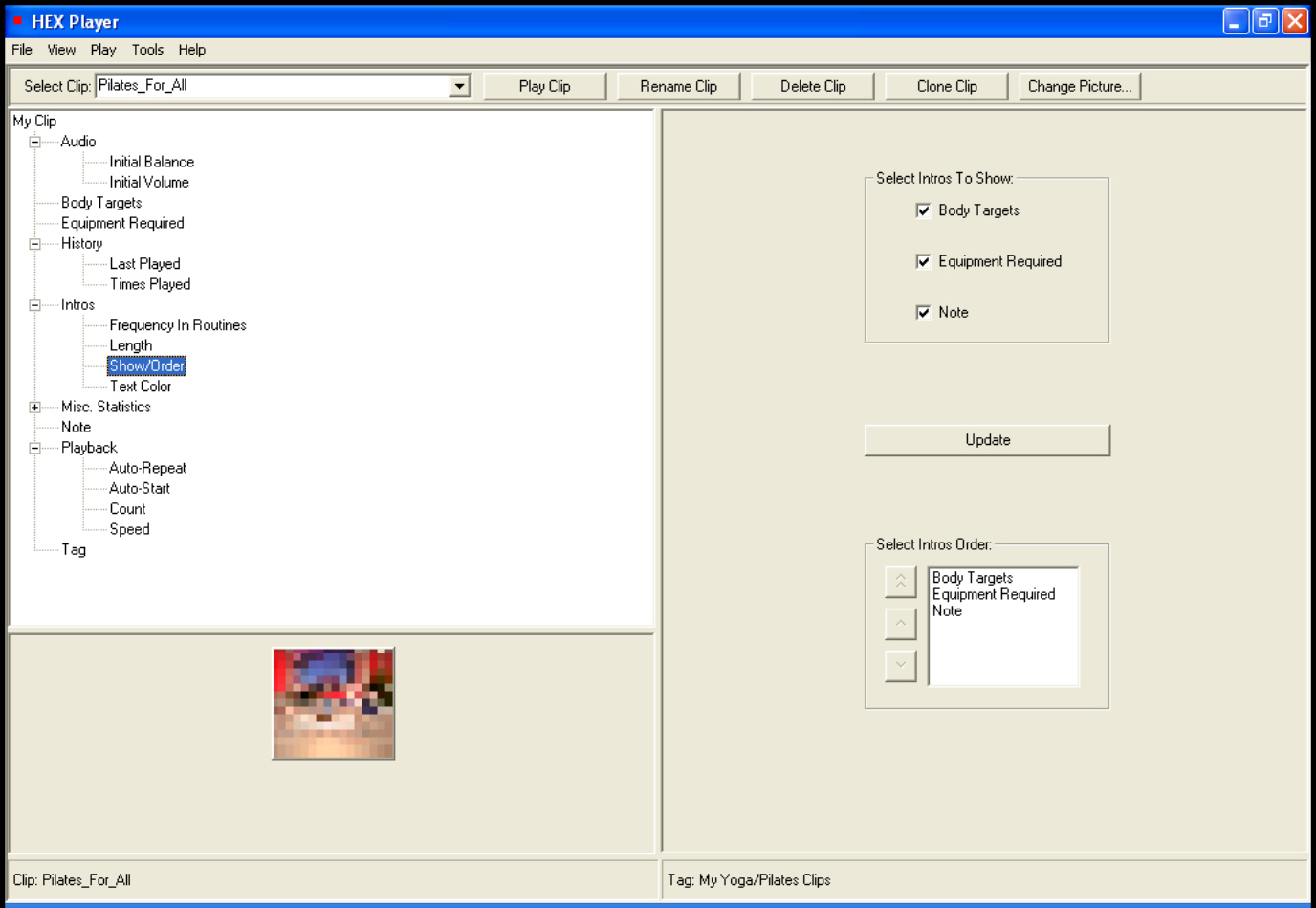
Task: Click the clip picture thumbnail
Action: pyautogui.click(x=333, y=703)
